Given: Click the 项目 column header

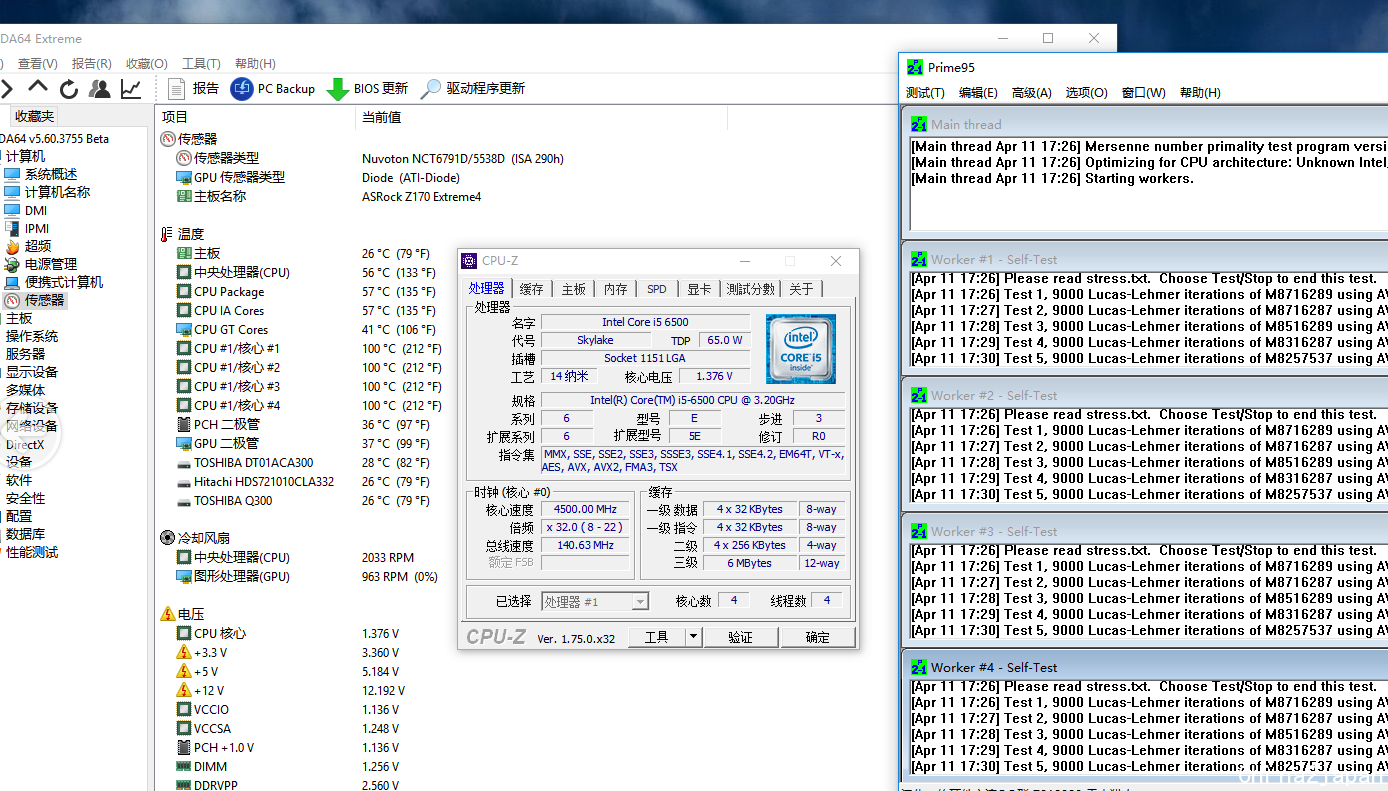Looking at the screenshot, I should pos(175,117).
